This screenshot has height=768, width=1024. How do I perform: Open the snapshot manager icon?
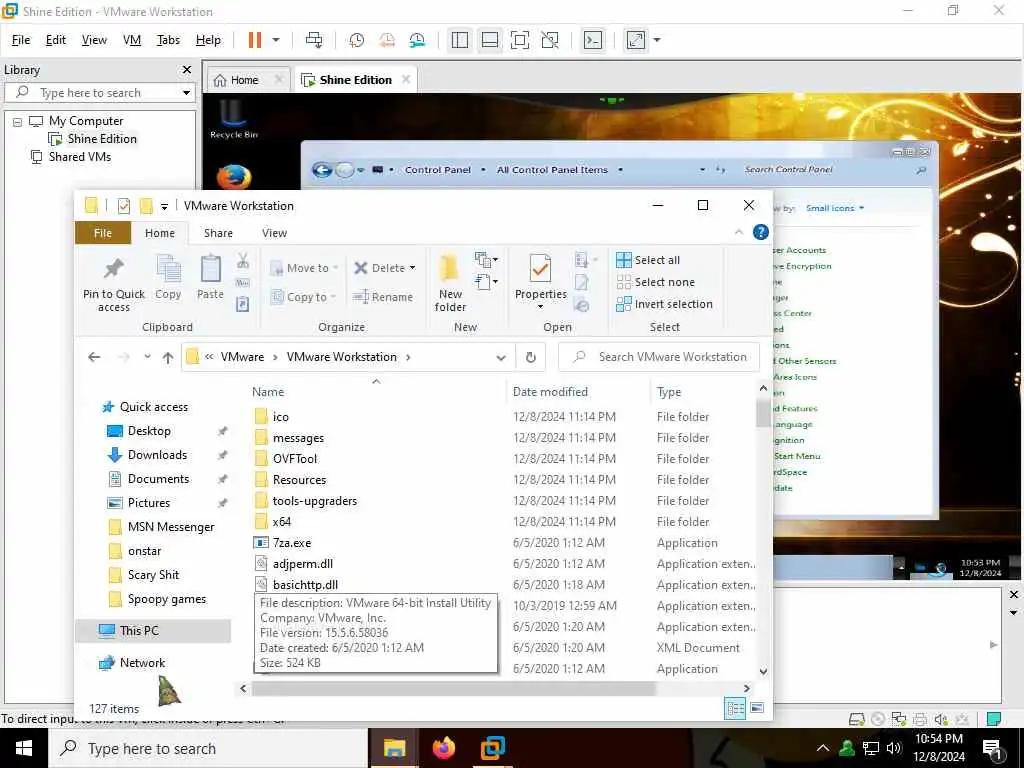pyautogui.click(x=417, y=40)
